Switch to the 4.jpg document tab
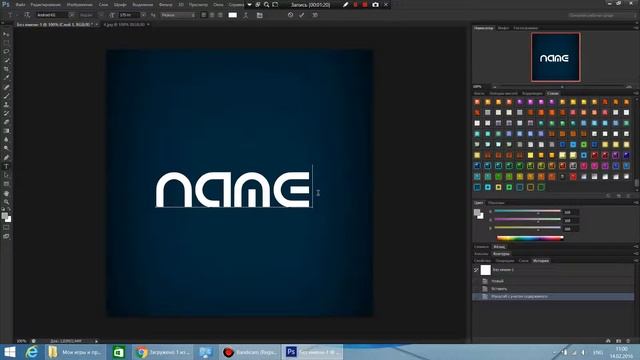Screen dimensions: 640x360 click(x=124, y=24)
